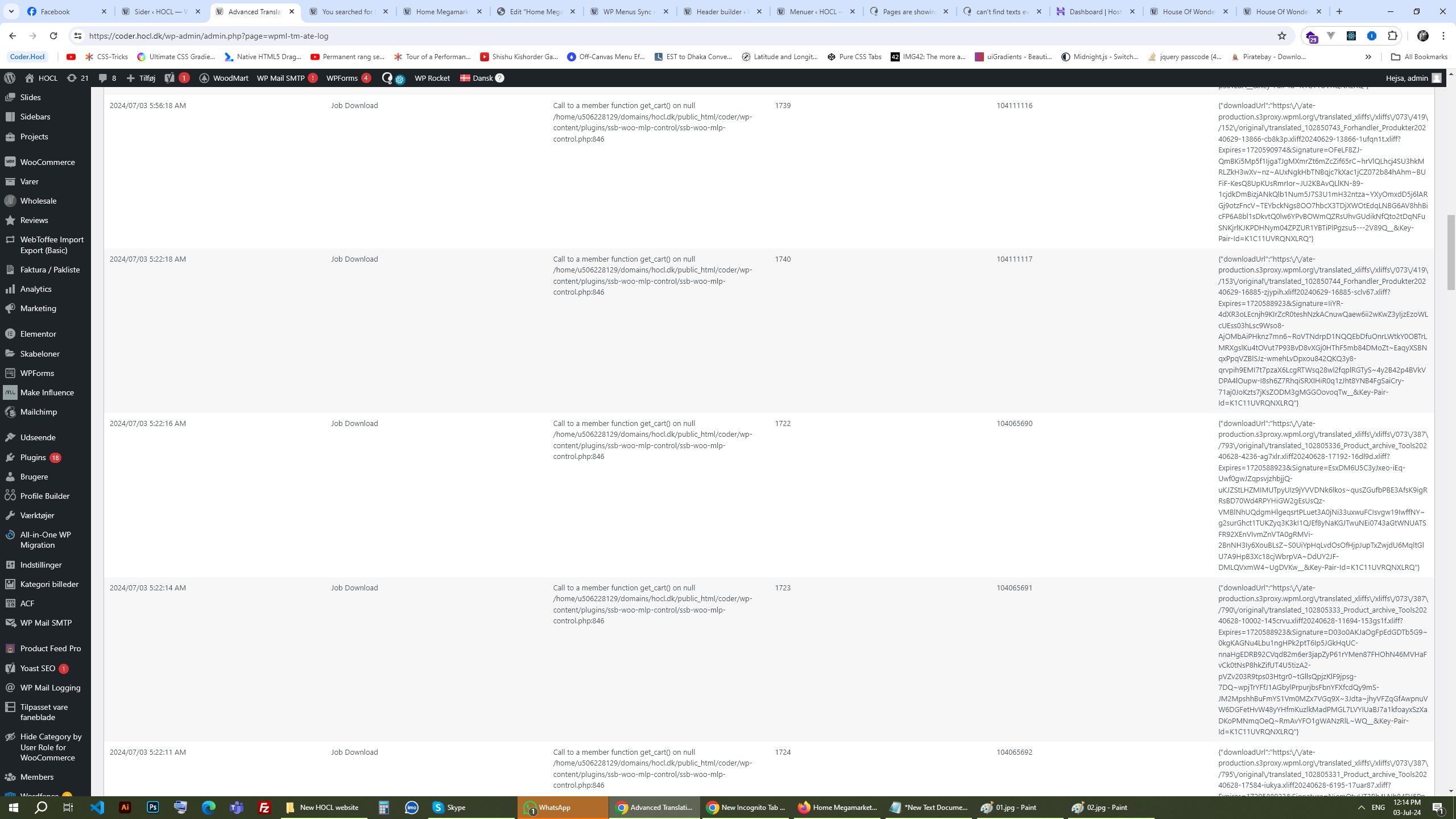Image resolution: width=1456 pixels, height=819 pixels.
Task: Bookmark this page with star icon
Action: tap(1281, 36)
